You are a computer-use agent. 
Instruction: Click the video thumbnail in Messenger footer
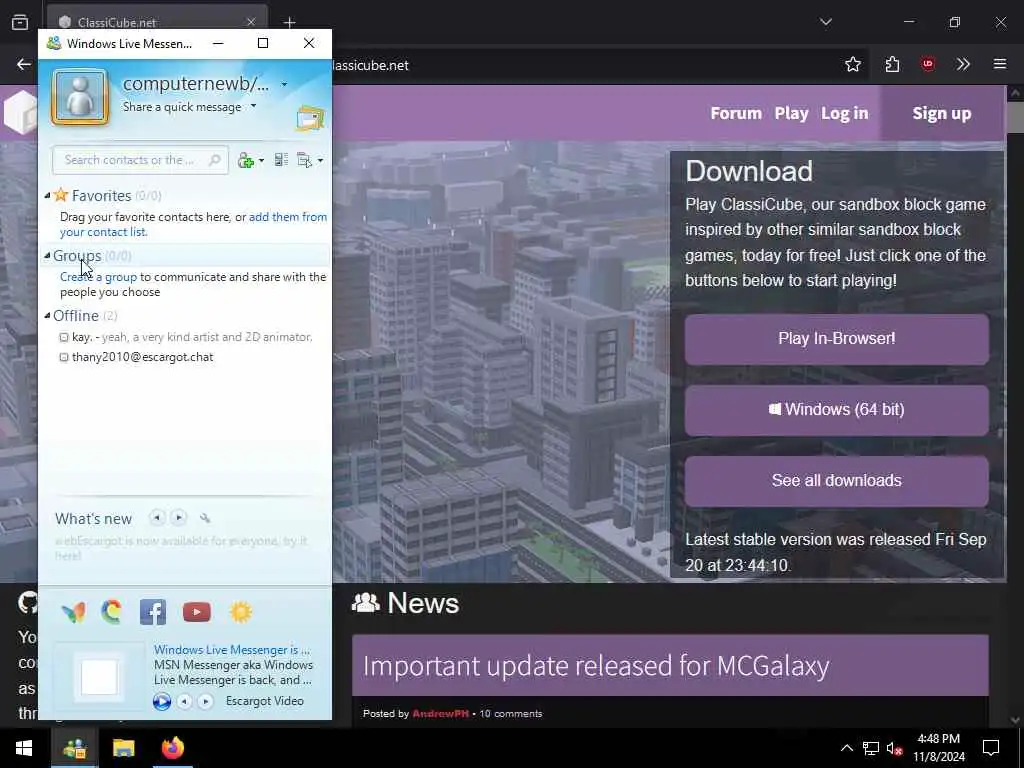tap(99, 677)
